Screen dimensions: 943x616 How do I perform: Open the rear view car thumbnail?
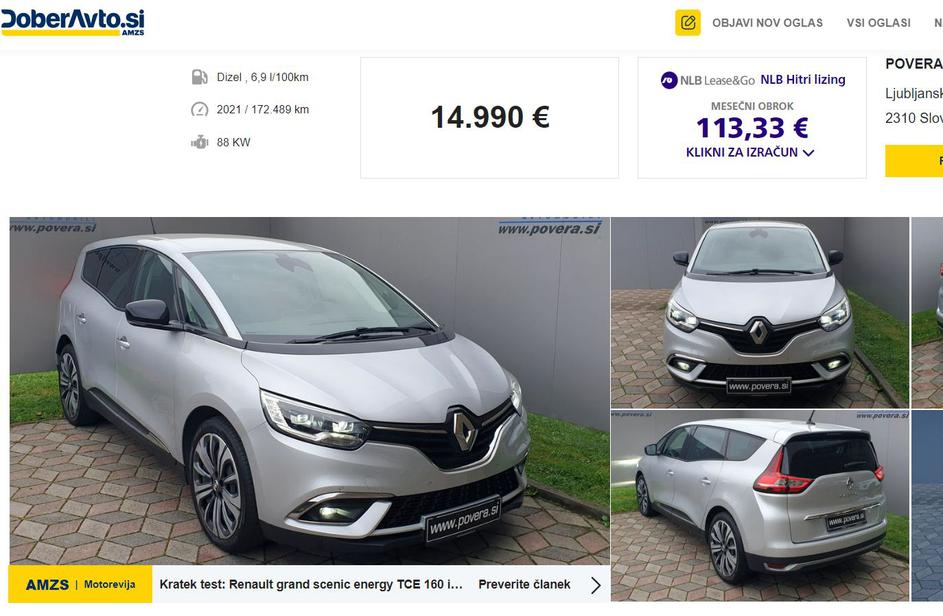coord(760,506)
